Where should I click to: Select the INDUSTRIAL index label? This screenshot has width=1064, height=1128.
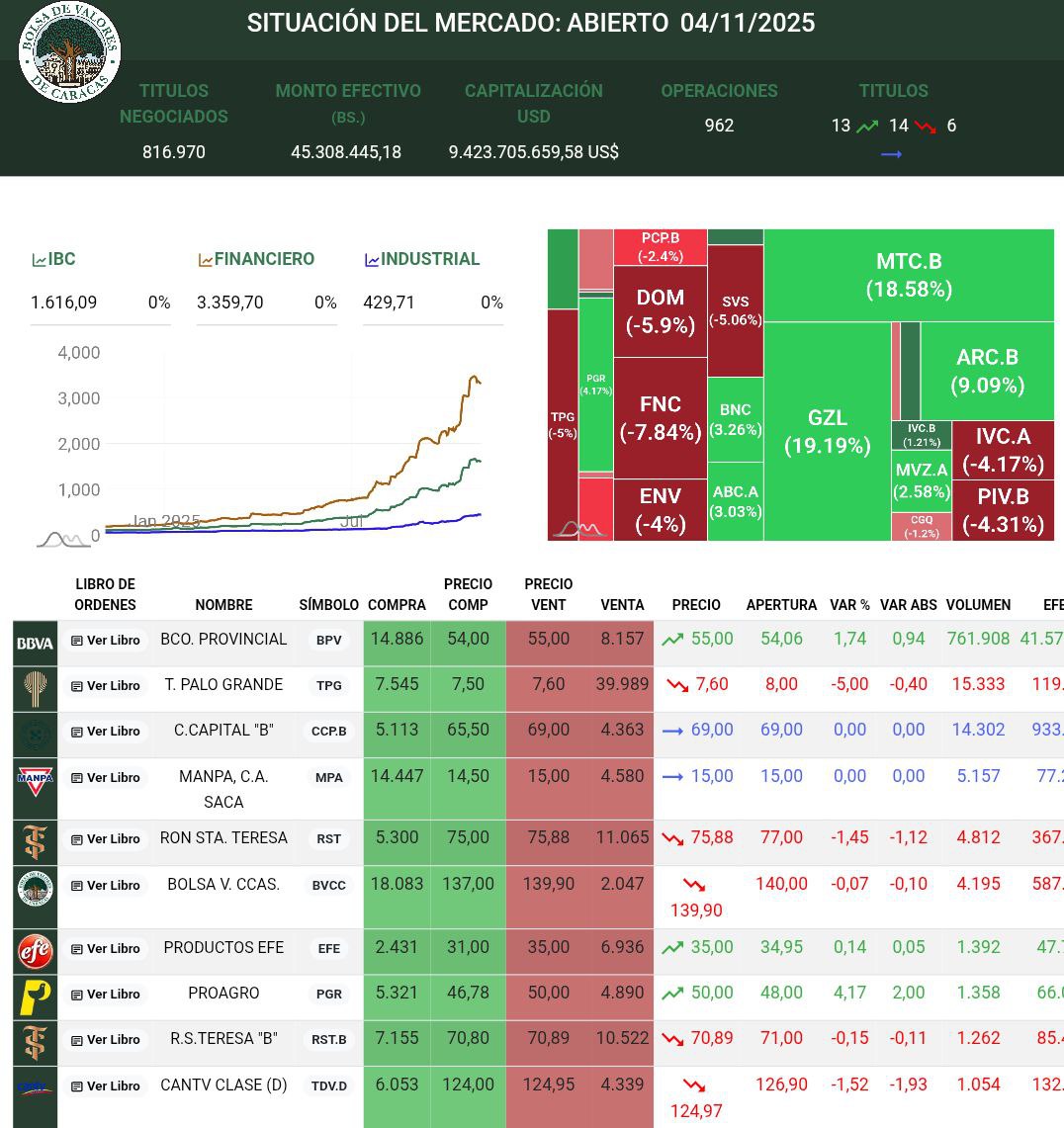point(430,259)
